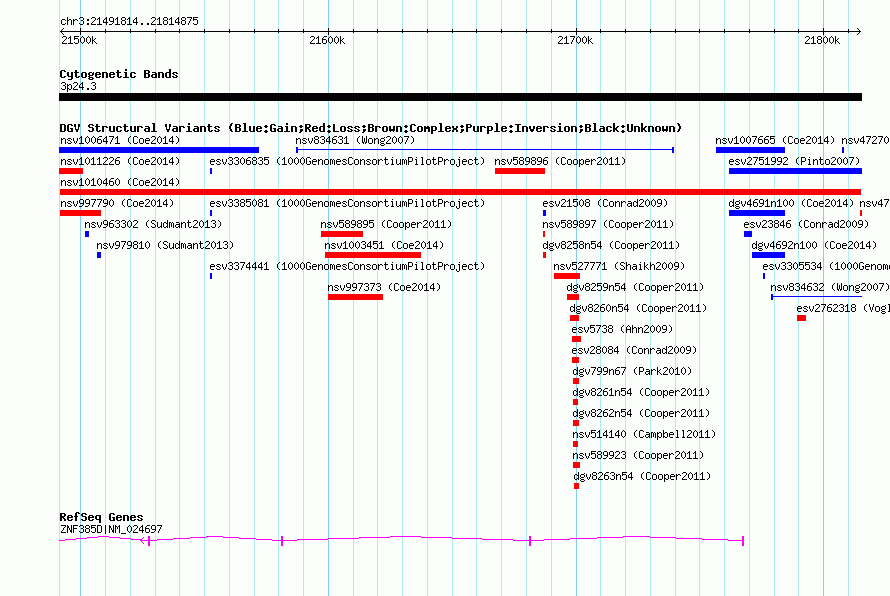This screenshot has height=596, width=890.
Task: Select the esv2762318 red variant marker
Action: [x=801, y=318]
